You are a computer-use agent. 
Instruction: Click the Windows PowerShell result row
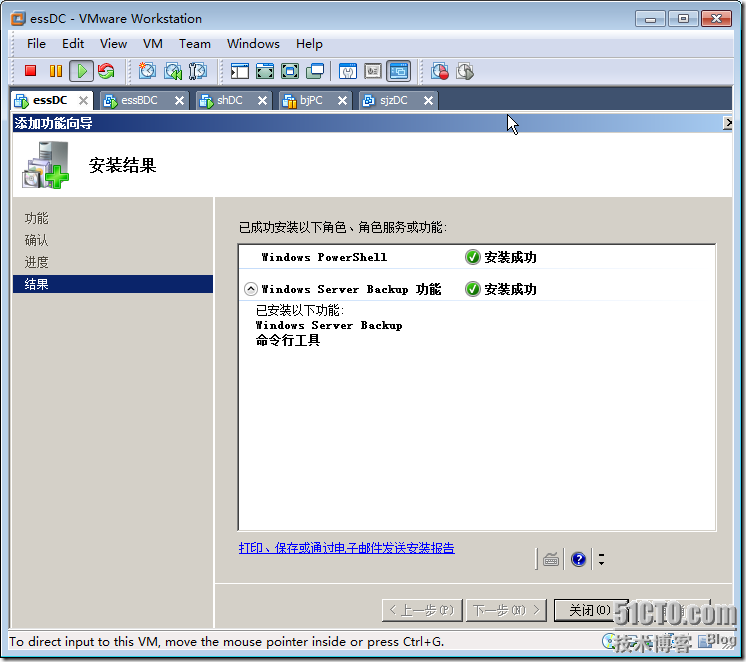(x=477, y=257)
